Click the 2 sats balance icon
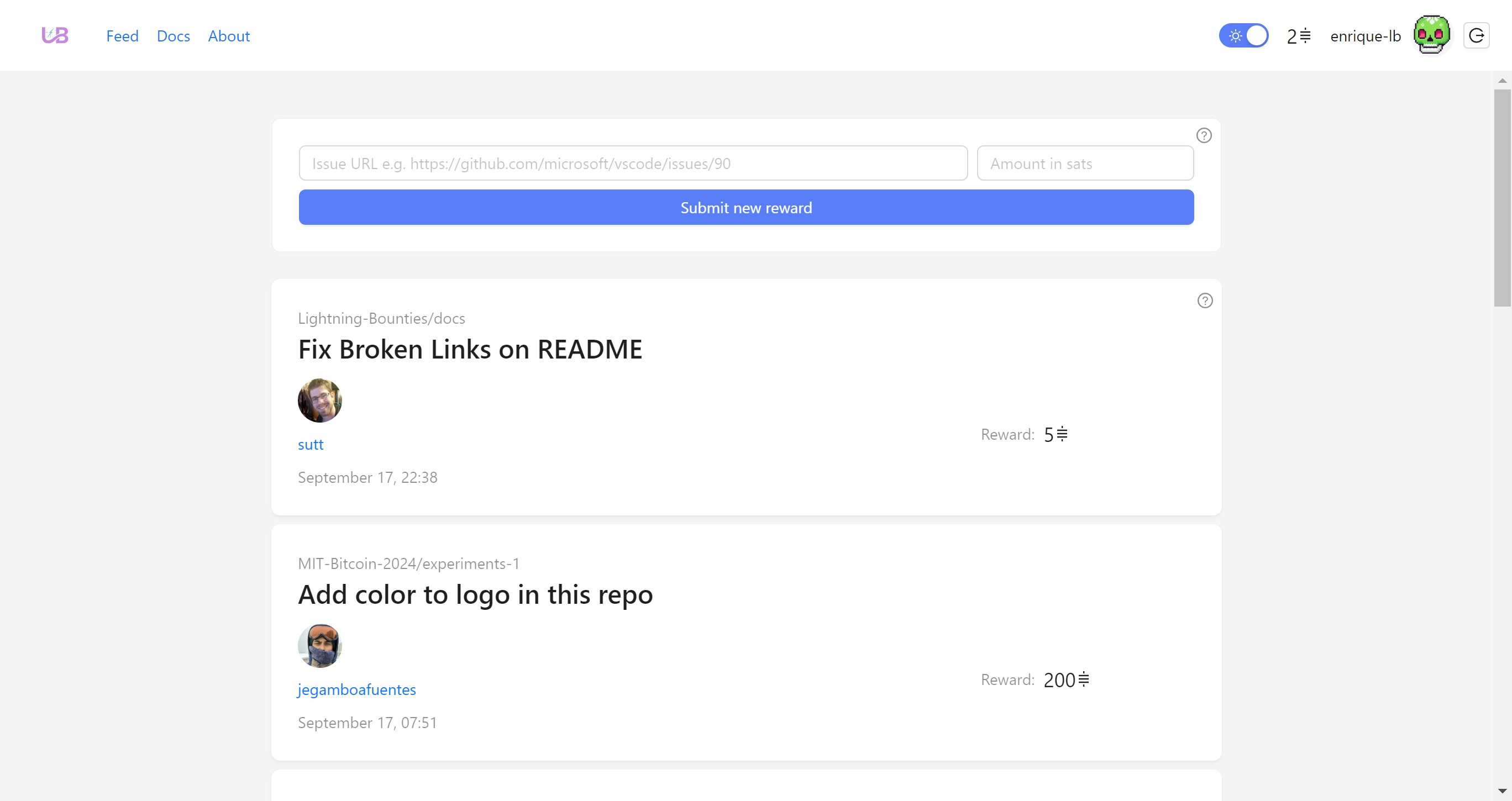Viewport: 1512px width, 801px height. click(x=1298, y=36)
